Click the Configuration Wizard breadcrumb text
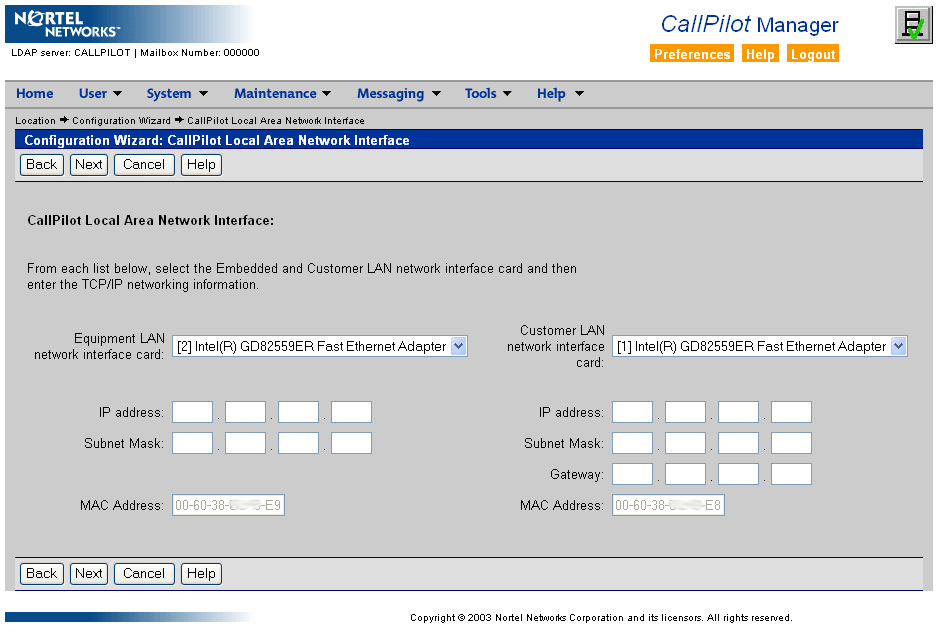The width and height of the screenshot is (938, 635). (x=121, y=121)
